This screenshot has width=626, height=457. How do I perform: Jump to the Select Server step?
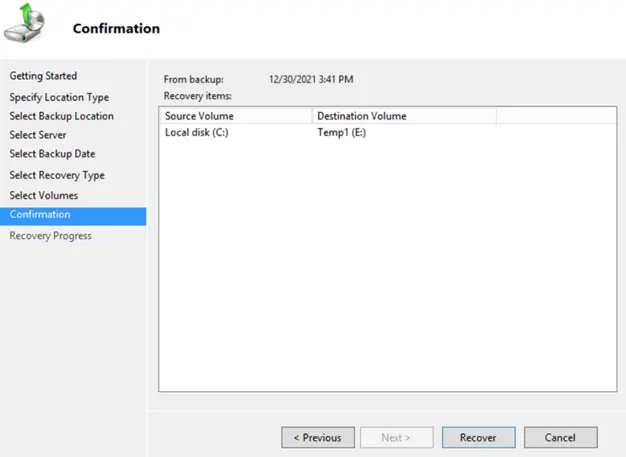click(38, 135)
